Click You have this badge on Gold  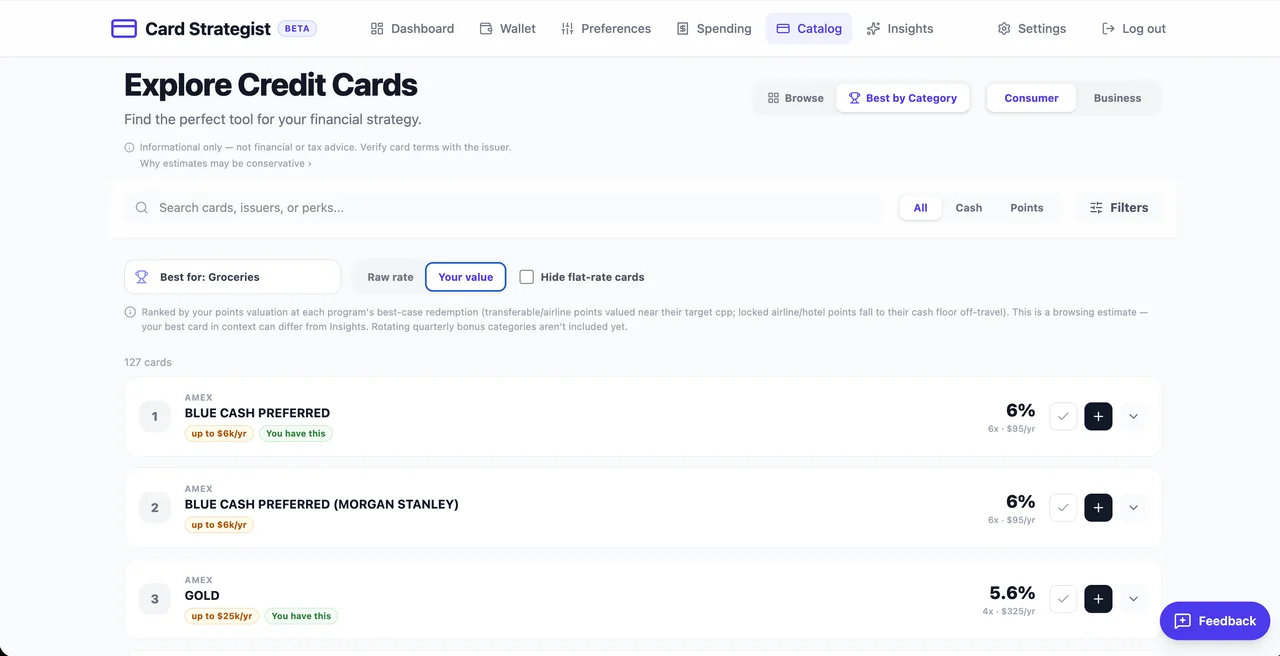301,616
